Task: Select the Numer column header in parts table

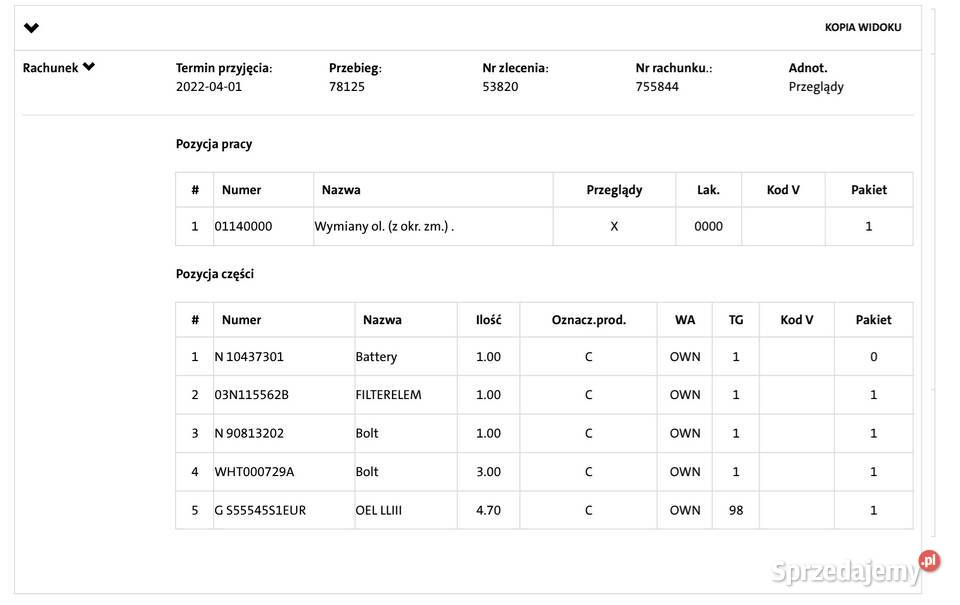Action: [x=241, y=320]
